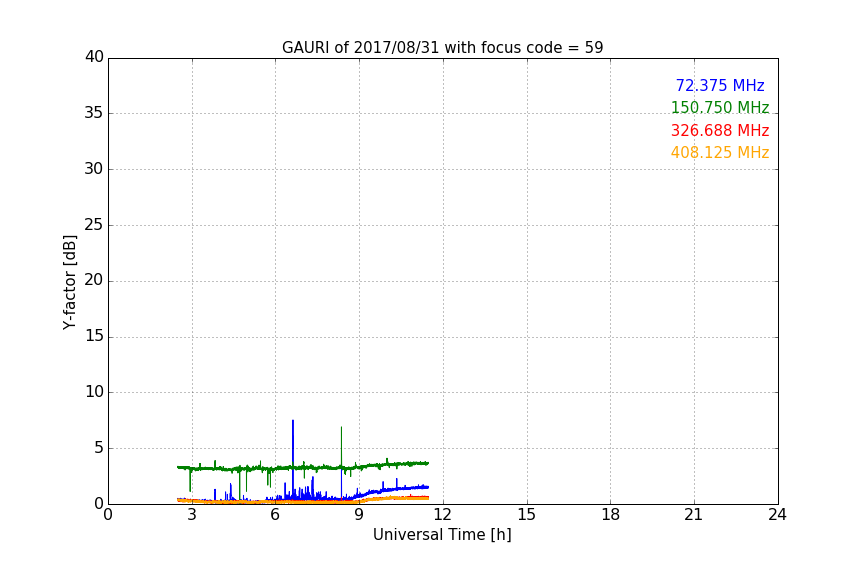Click x-axis tick label '9'
Viewport: 864px width, 576px height.
pos(359,515)
